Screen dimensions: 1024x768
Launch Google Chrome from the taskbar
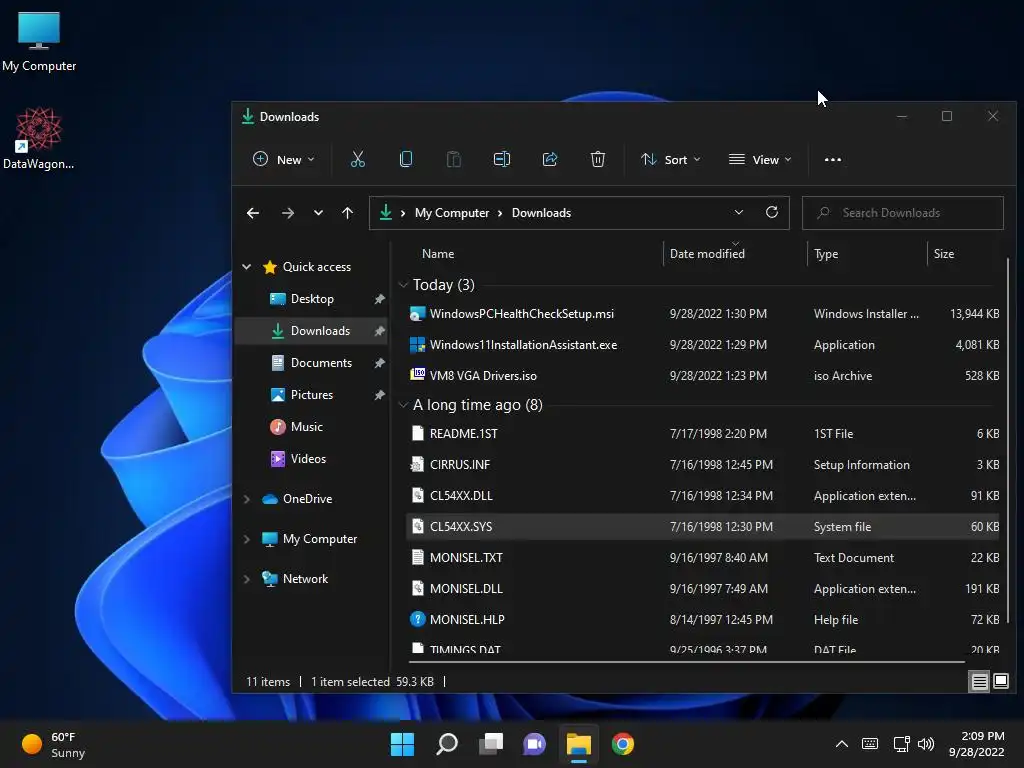(x=623, y=744)
